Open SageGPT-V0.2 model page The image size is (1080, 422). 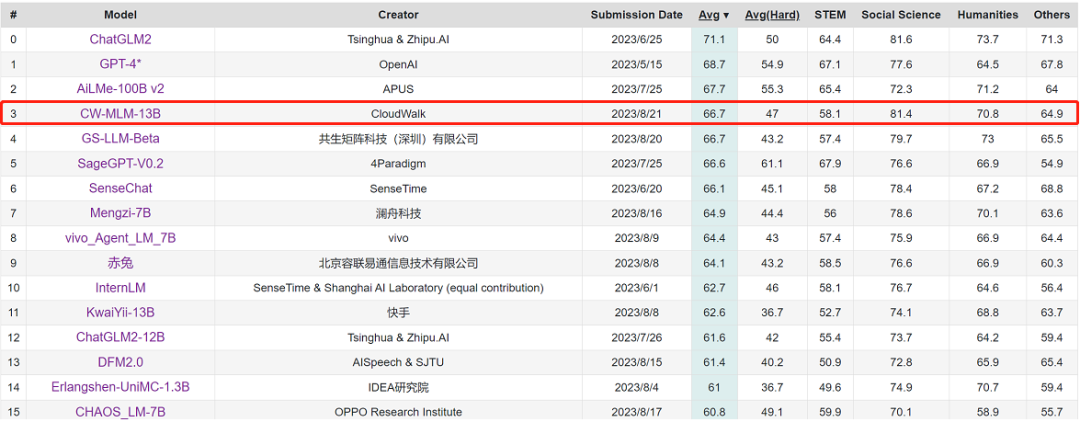[x=120, y=163]
